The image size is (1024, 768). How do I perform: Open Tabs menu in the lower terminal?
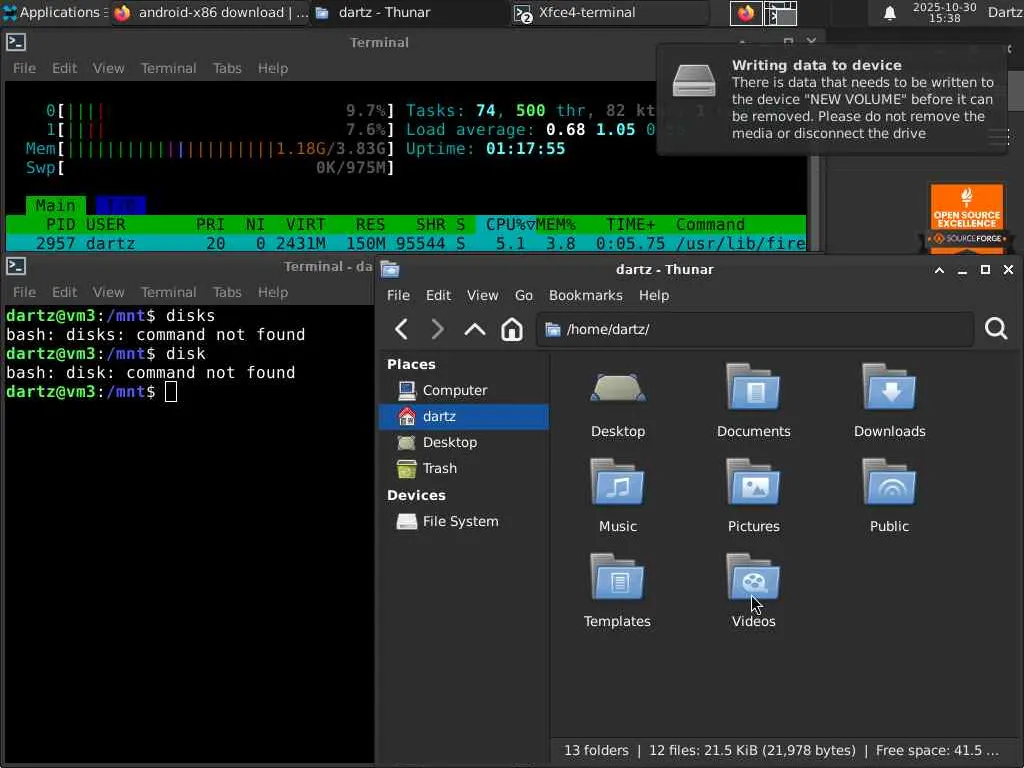[227, 292]
